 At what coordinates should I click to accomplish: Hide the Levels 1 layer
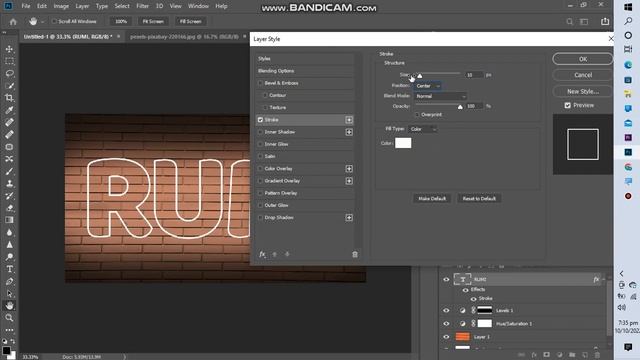[446, 311]
